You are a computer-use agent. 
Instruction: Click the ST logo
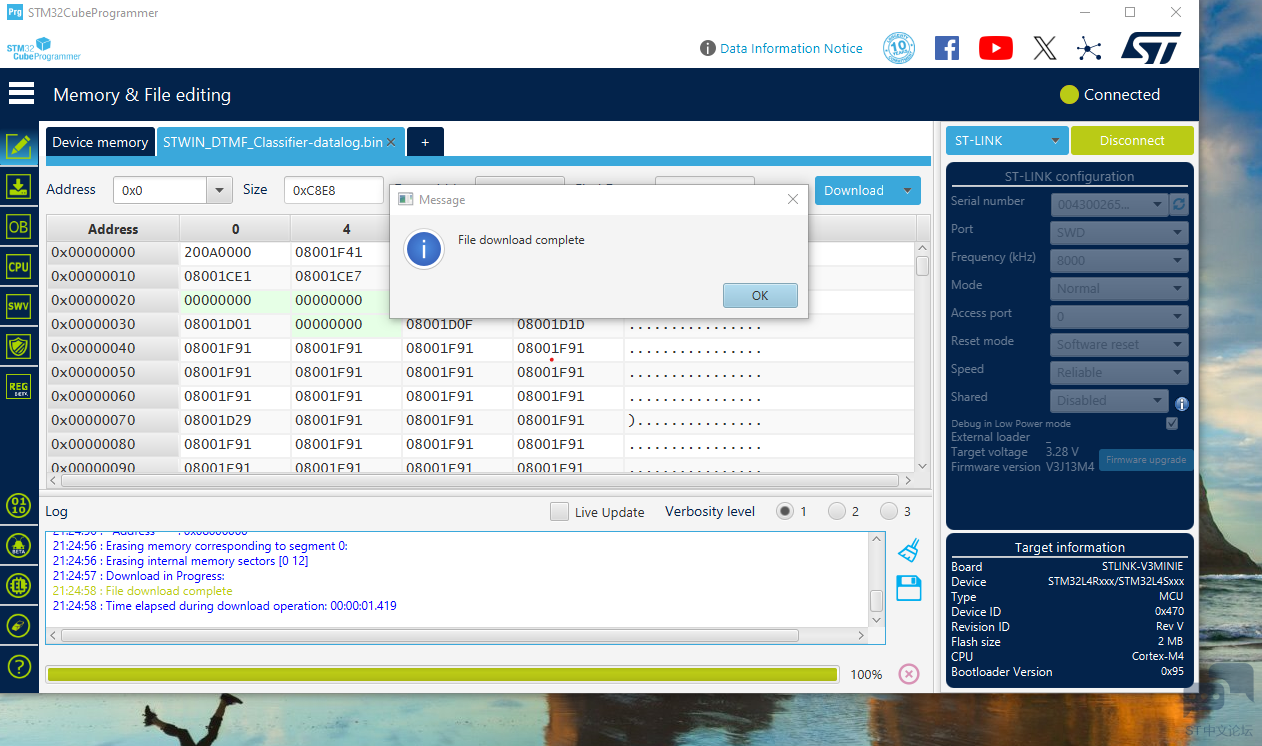click(x=1150, y=48)
